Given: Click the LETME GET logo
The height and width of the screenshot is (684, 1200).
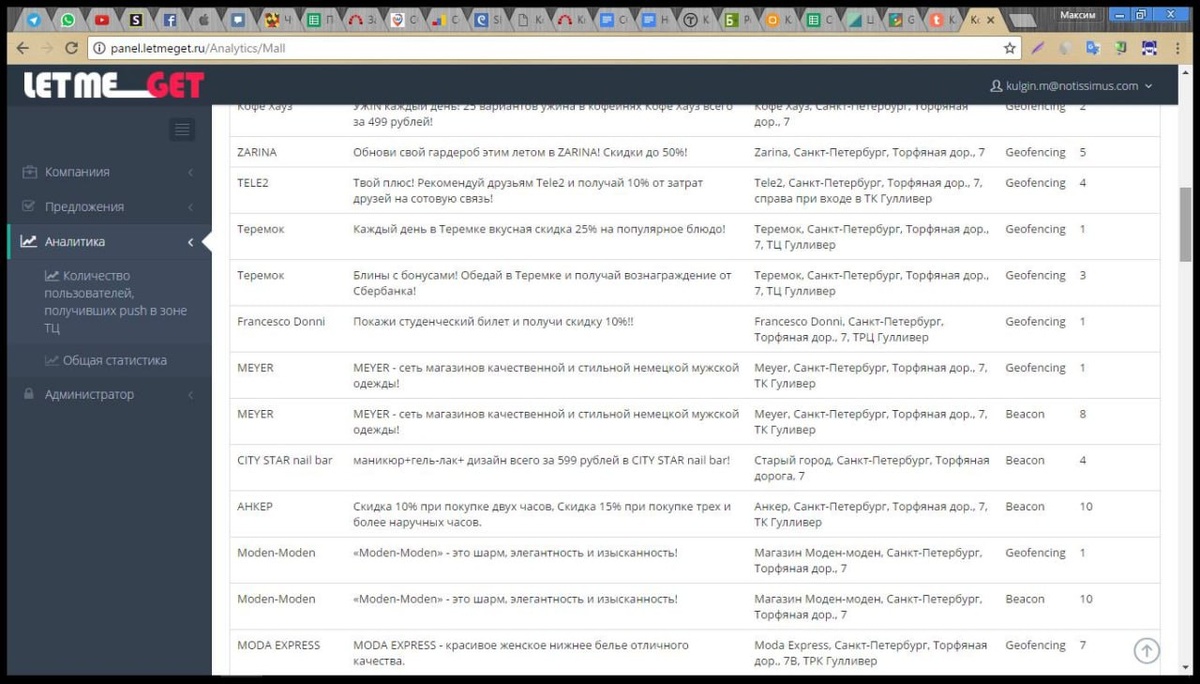Looking at the screenshot, I should (x=114, y=86).
